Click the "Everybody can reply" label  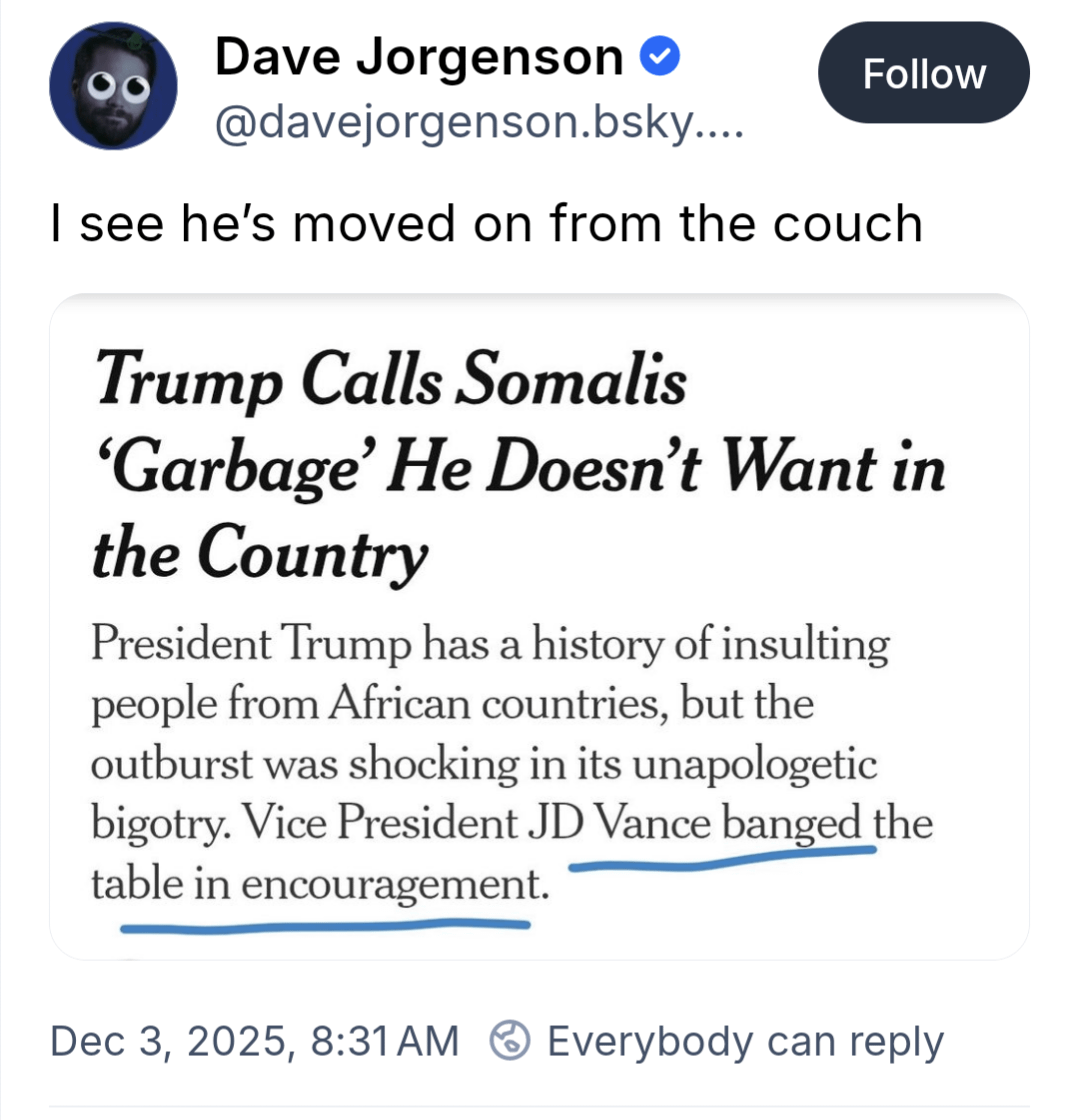[745, 1041]
